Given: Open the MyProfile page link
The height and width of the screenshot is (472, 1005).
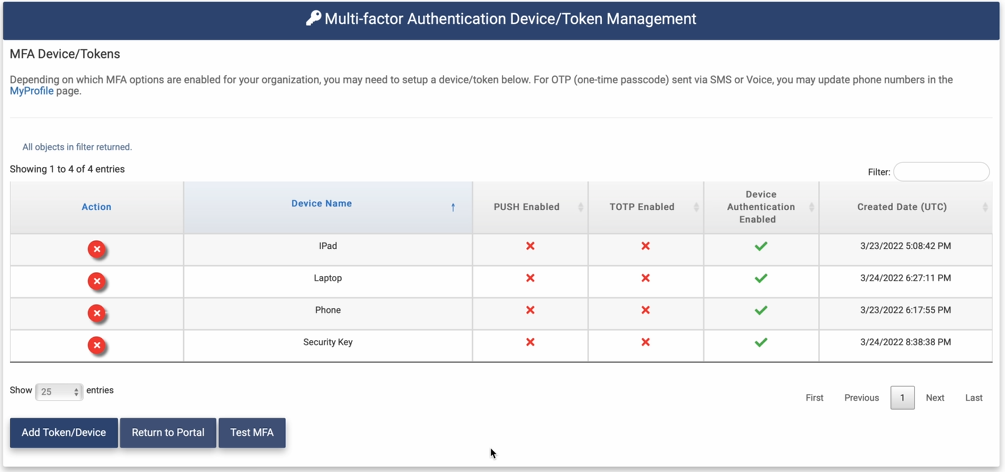Looking at the screenshot, I should click(32, 91).
